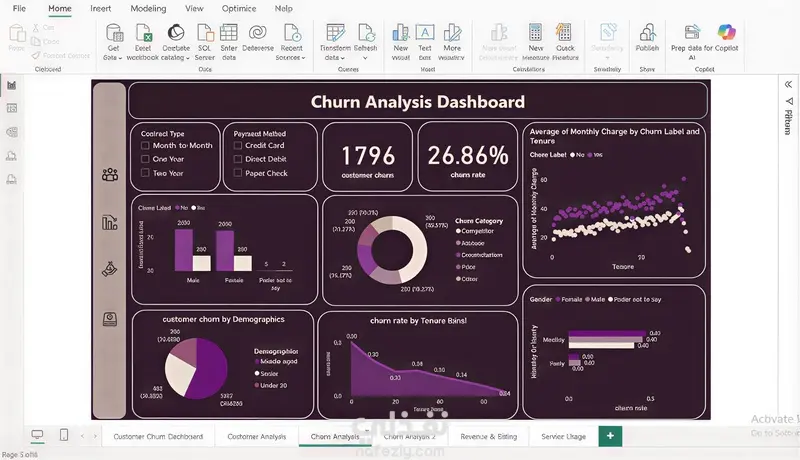Image resolution: width=800 pixels, height=460 pixels.
Task: Click the SQL Server icon
Action: tap(205, 34)
